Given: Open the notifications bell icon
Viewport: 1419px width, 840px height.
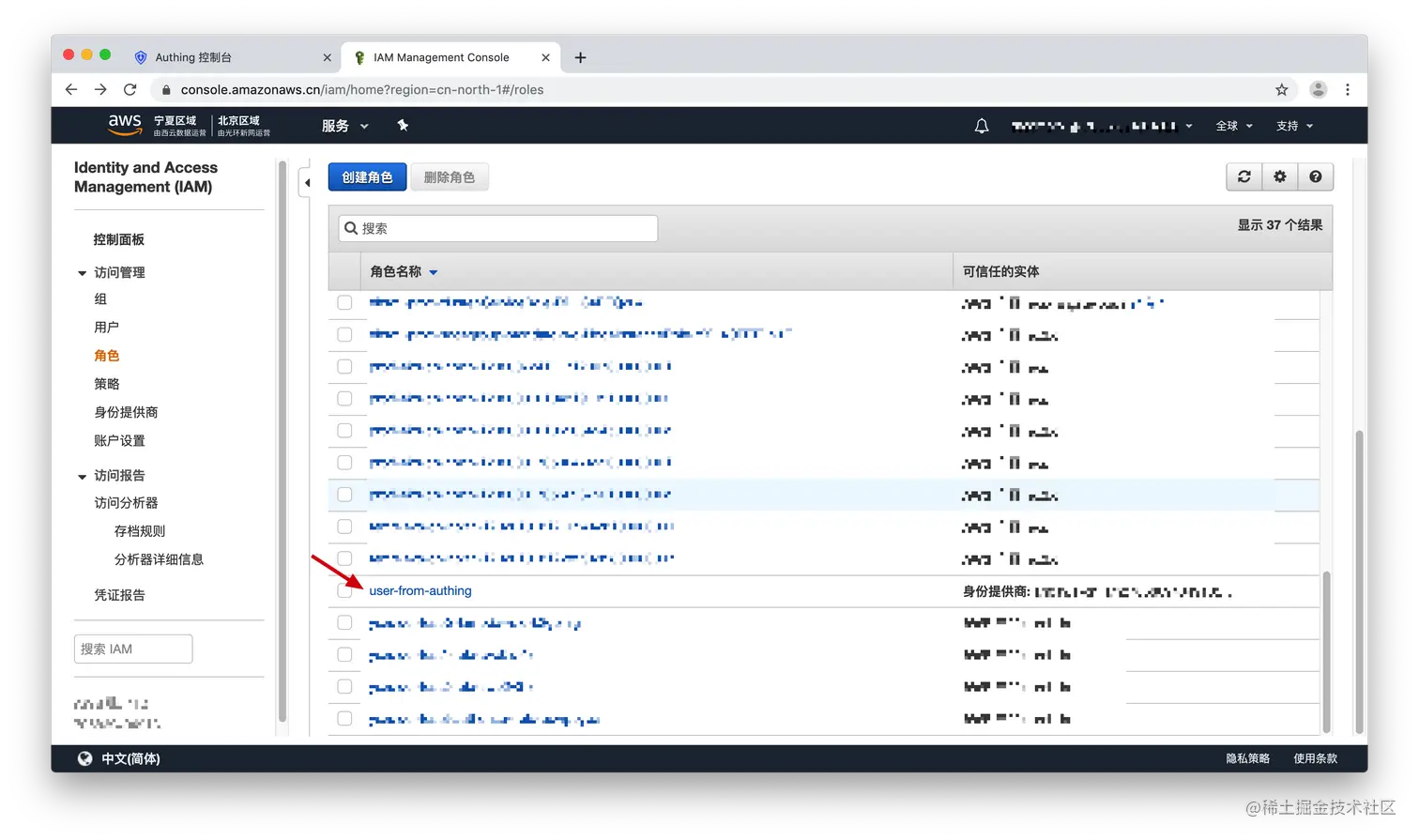Looking at the screenshot, I should [982, 126].
